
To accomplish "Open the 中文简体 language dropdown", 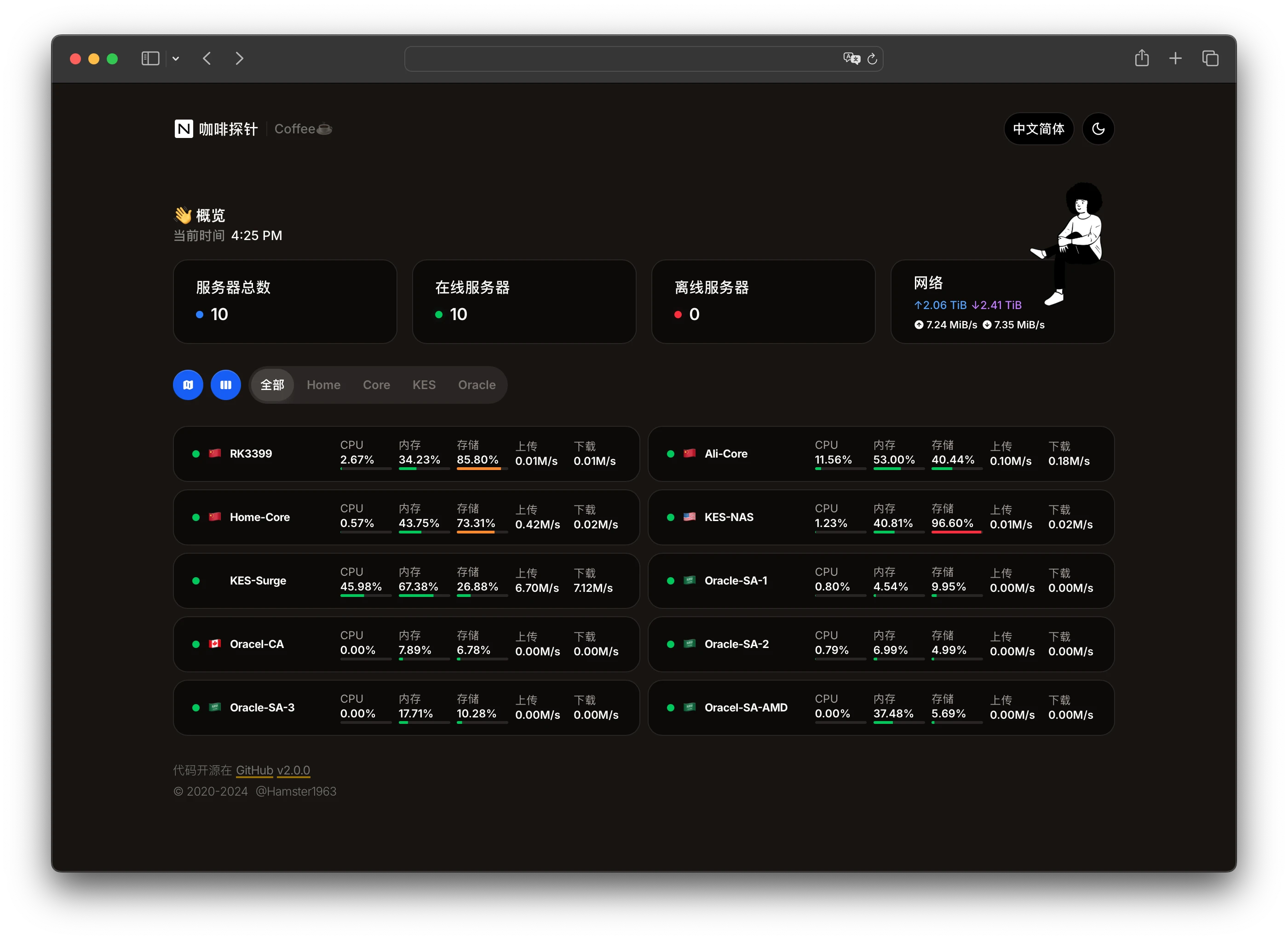I will point(1038,129).
